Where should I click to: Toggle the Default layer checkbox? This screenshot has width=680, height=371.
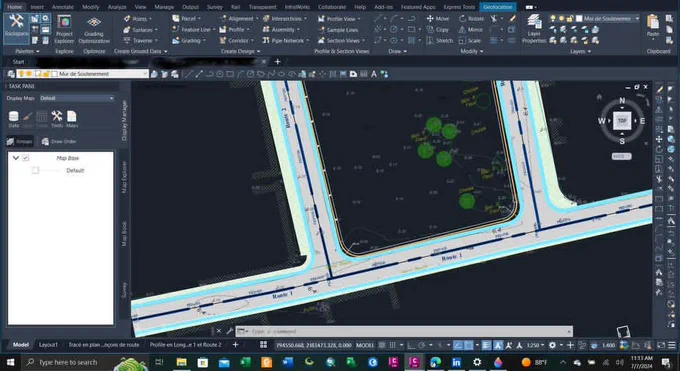click(35, 170)
